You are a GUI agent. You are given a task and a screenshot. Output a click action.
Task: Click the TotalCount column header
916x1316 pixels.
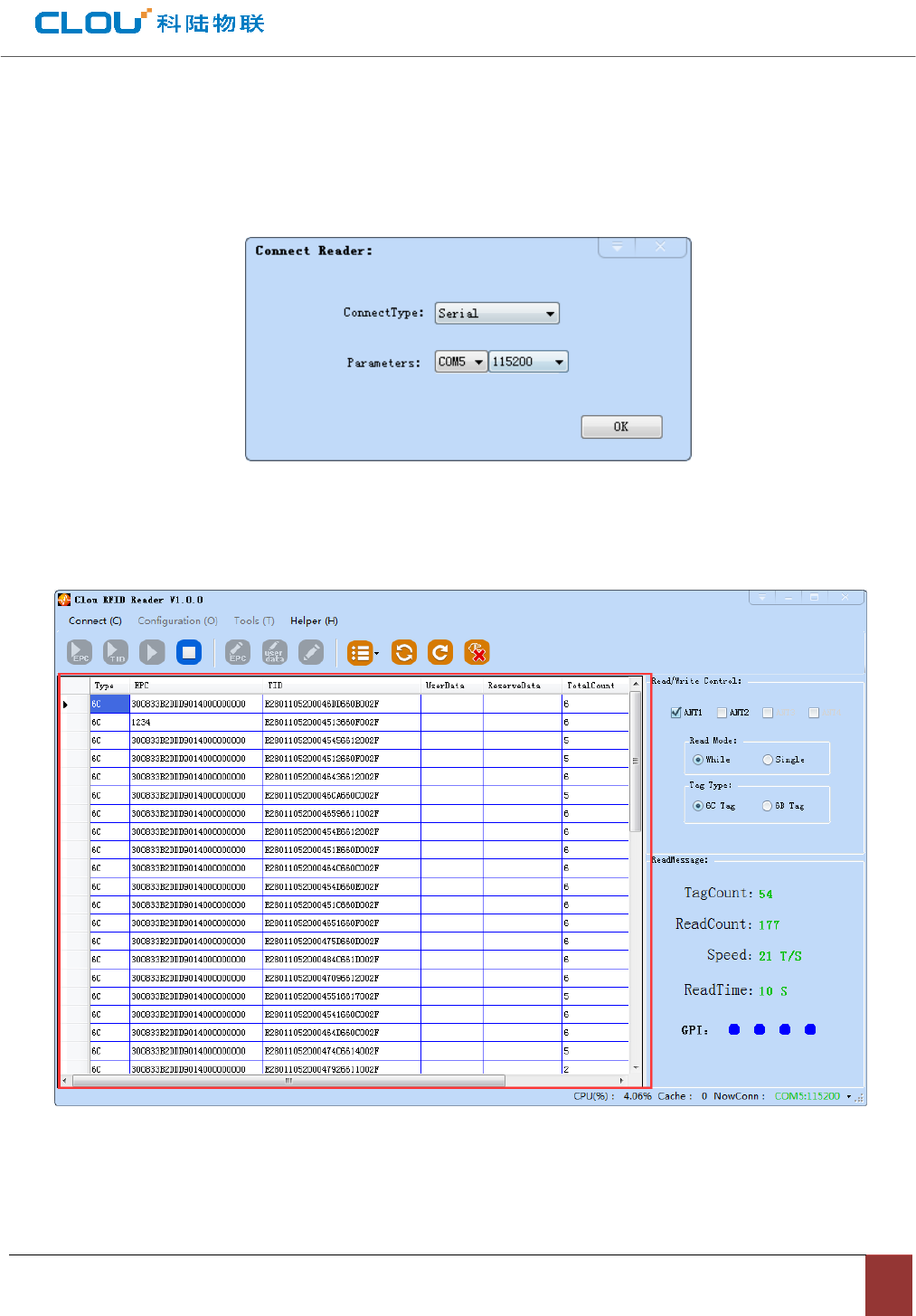point(595,686)
